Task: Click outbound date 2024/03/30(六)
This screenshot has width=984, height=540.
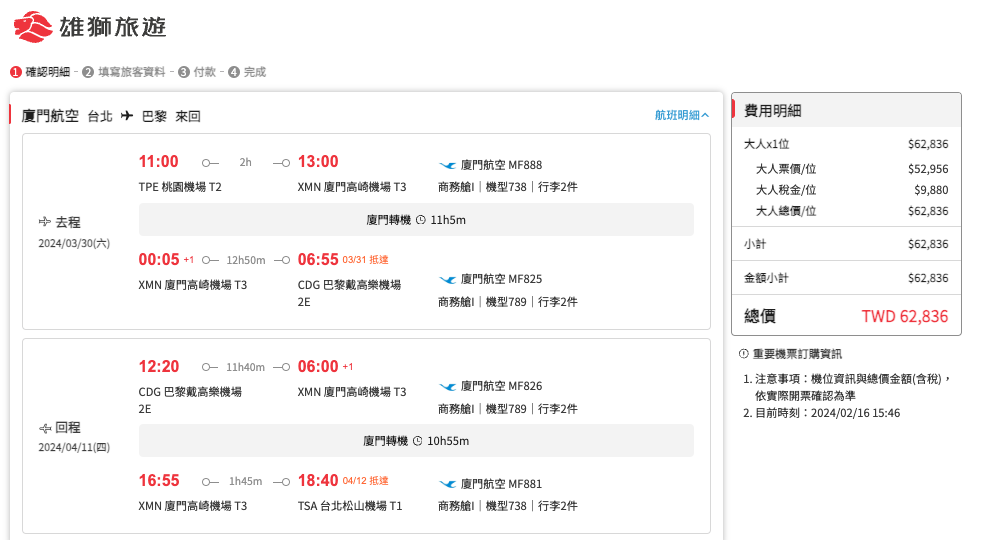Action: 74,244
